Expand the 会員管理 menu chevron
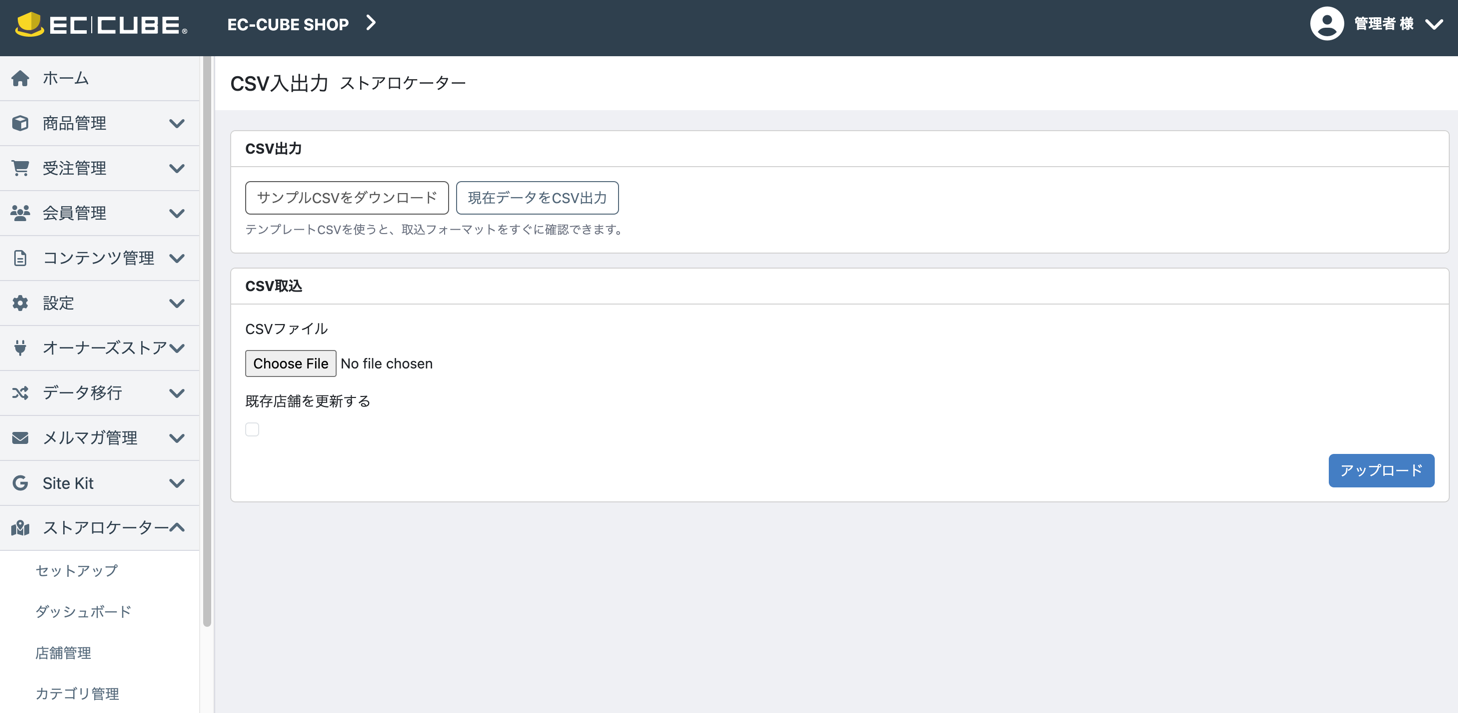This screenshot has width=1458, height=713. 177,214
